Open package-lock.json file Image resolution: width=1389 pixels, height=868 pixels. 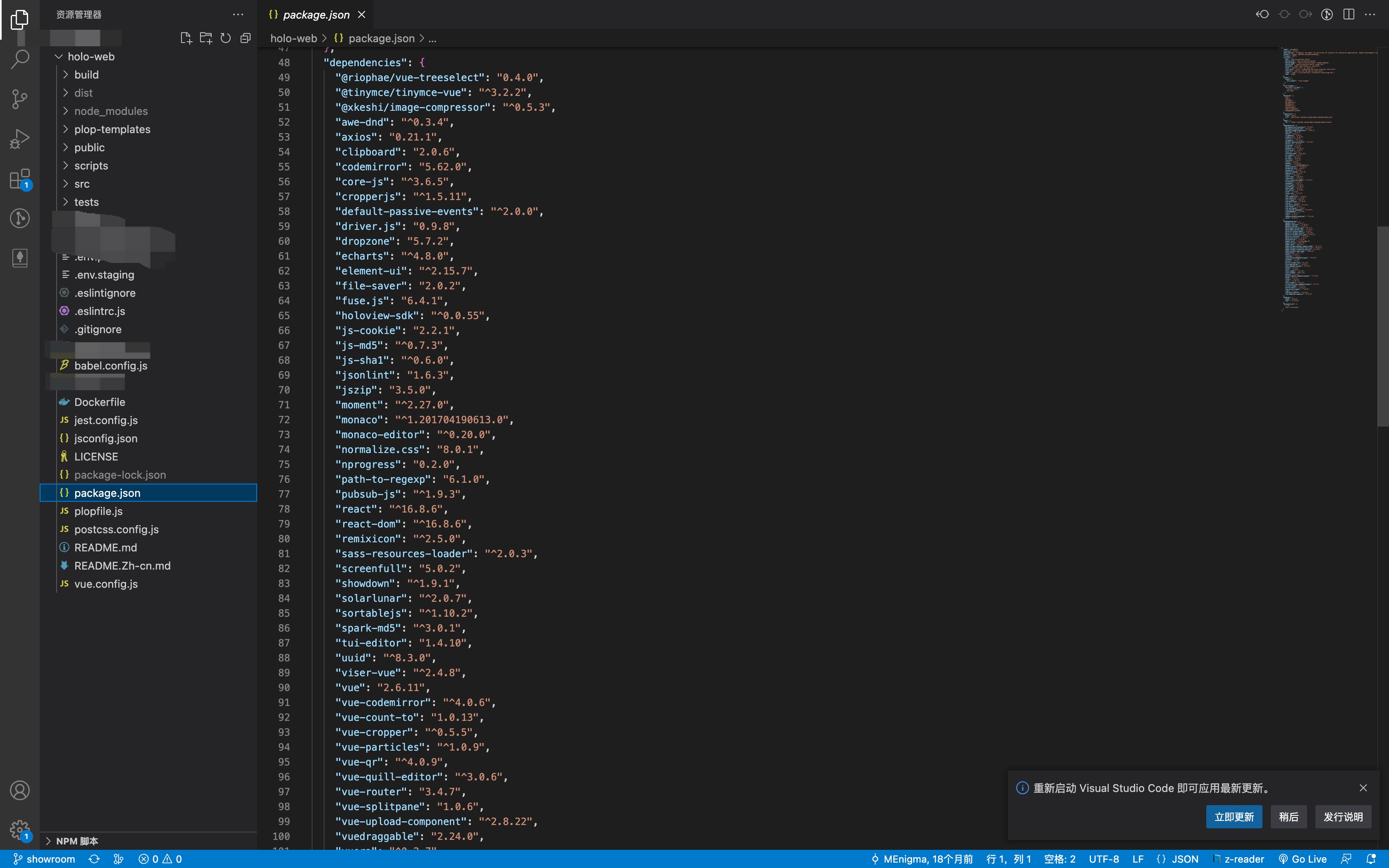pos(149,475)
